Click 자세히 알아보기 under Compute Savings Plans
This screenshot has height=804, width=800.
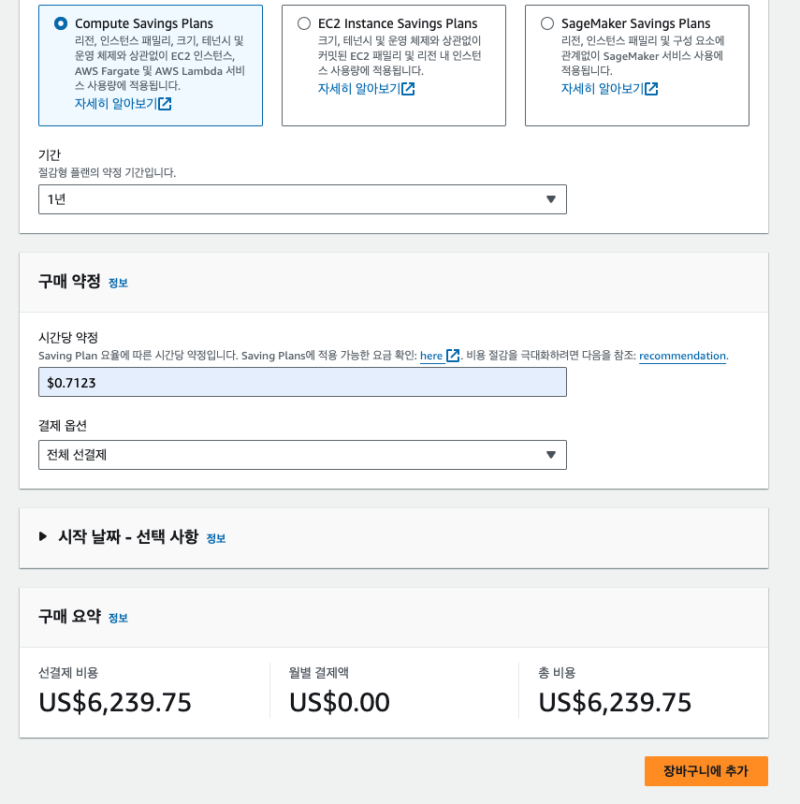click(x=115, y=104)
